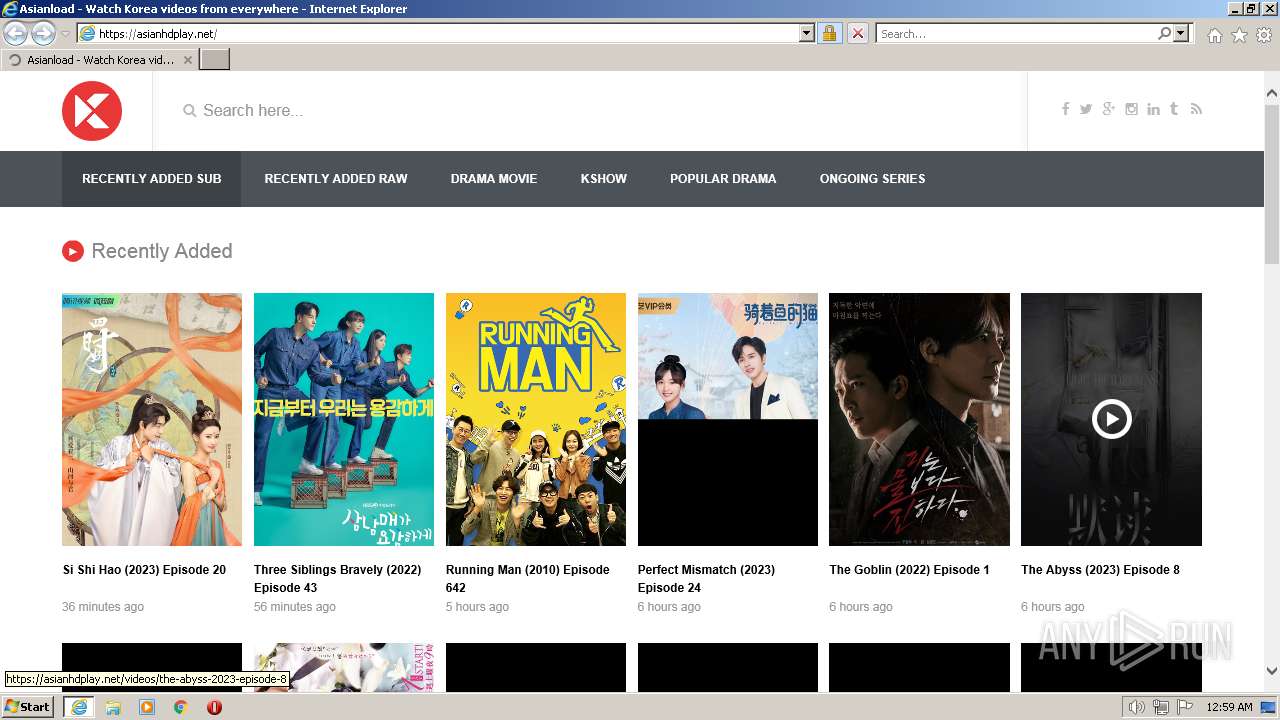Viewport: 1280px width, 720px height.
Task: Open the browser Home icon
Action: [x=1214, y=35]
